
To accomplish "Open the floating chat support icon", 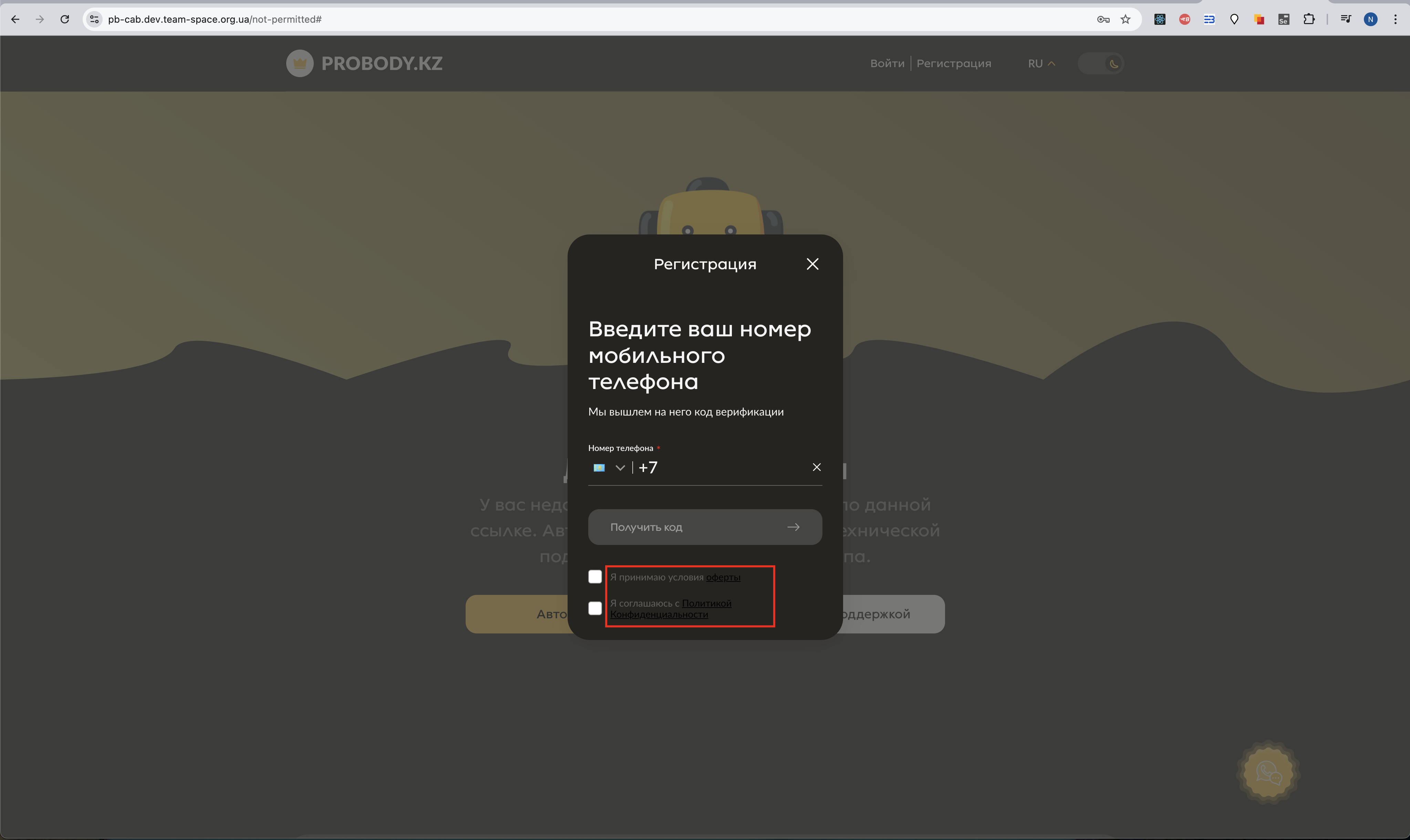I will [1268, 772].
